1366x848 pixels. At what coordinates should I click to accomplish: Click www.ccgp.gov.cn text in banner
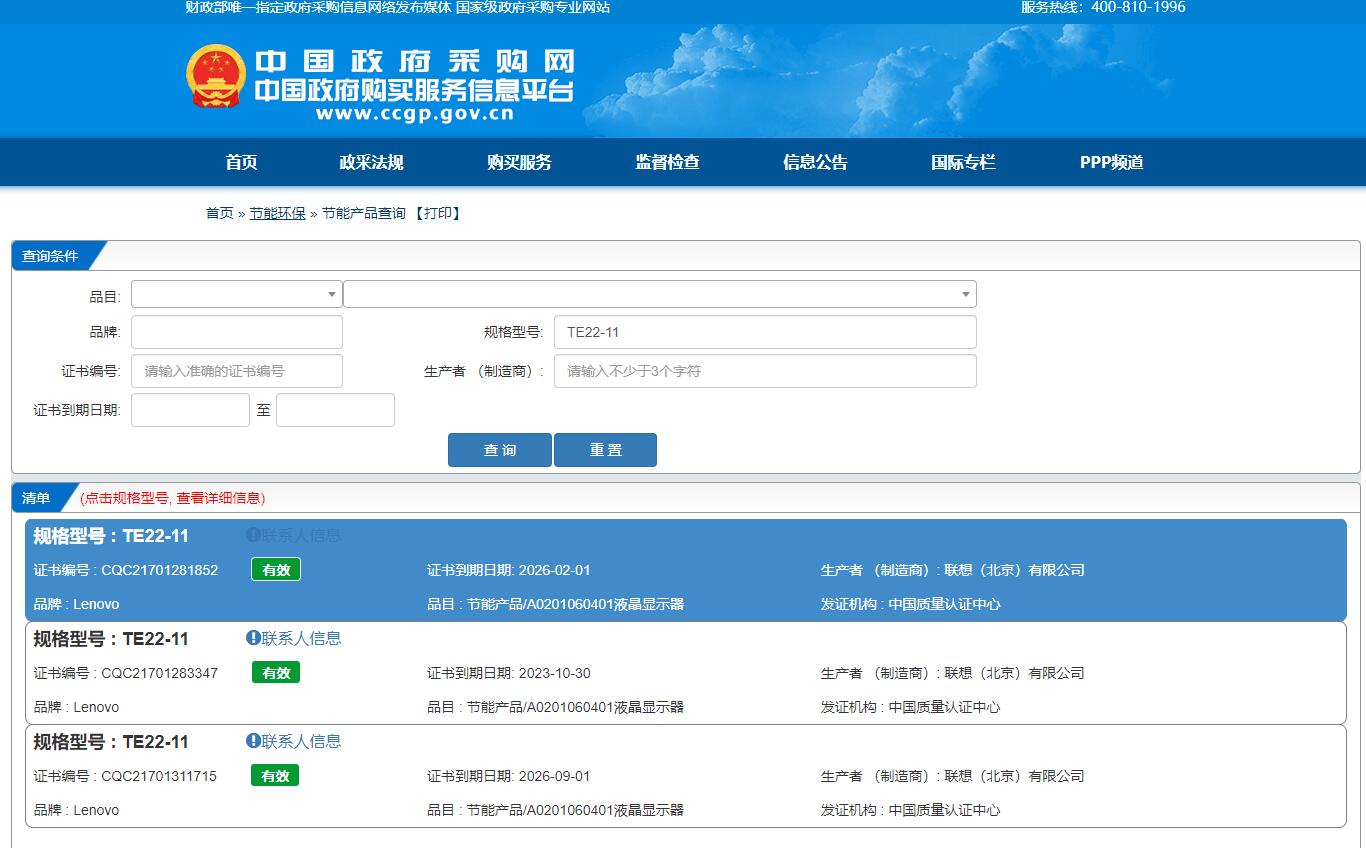tap(415, 114)
